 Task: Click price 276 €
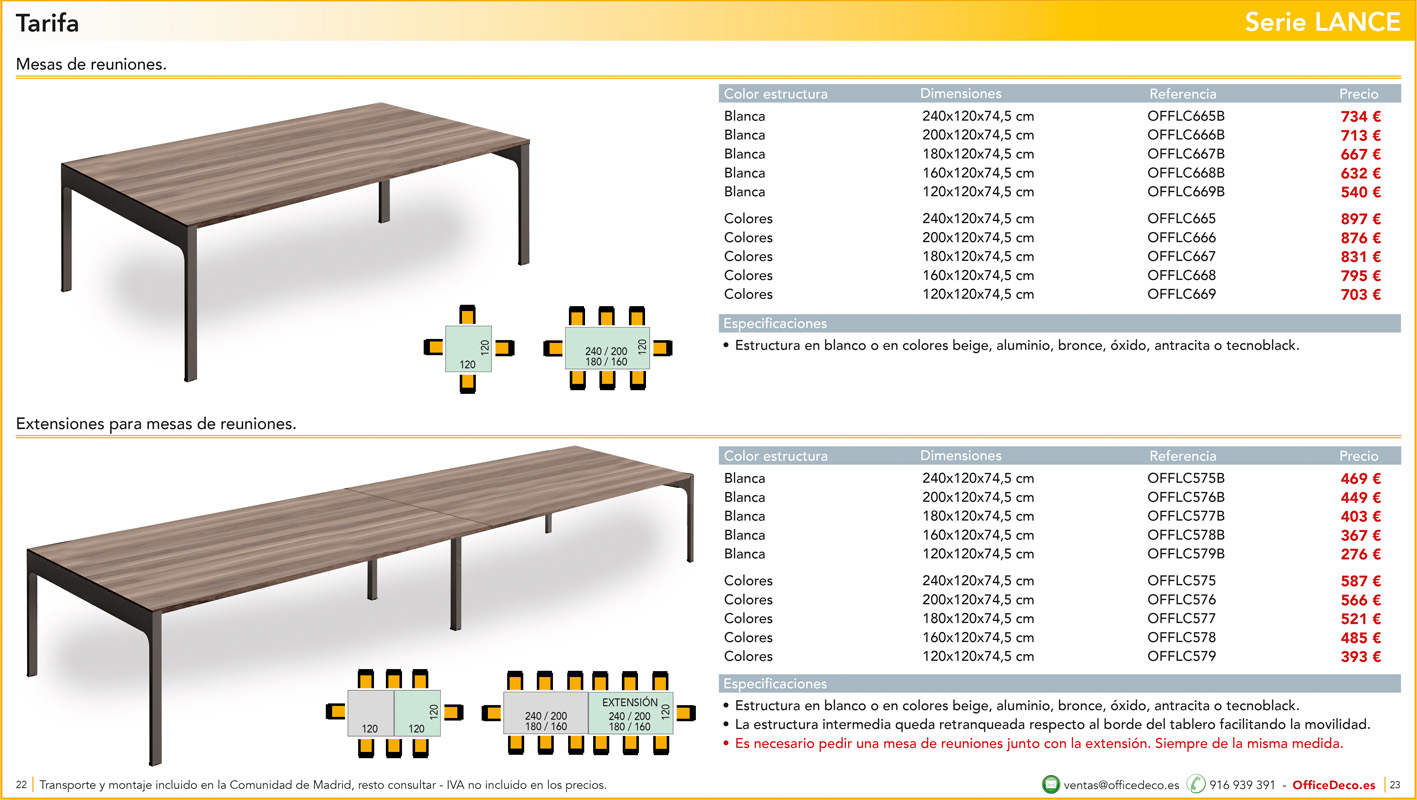click(1361, 555)
